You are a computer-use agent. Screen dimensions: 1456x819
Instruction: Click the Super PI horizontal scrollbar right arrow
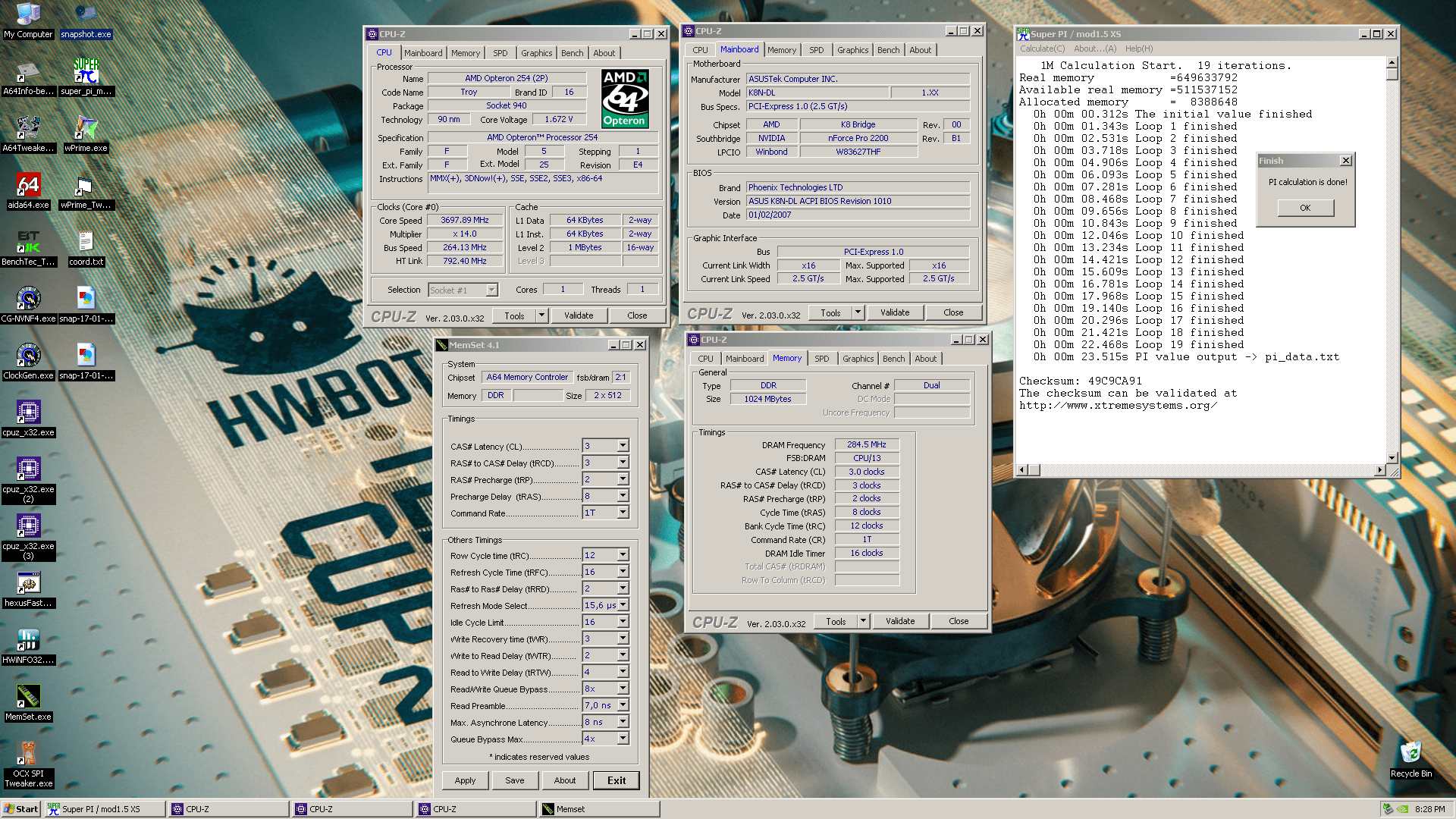click(x=1379, y=470)
